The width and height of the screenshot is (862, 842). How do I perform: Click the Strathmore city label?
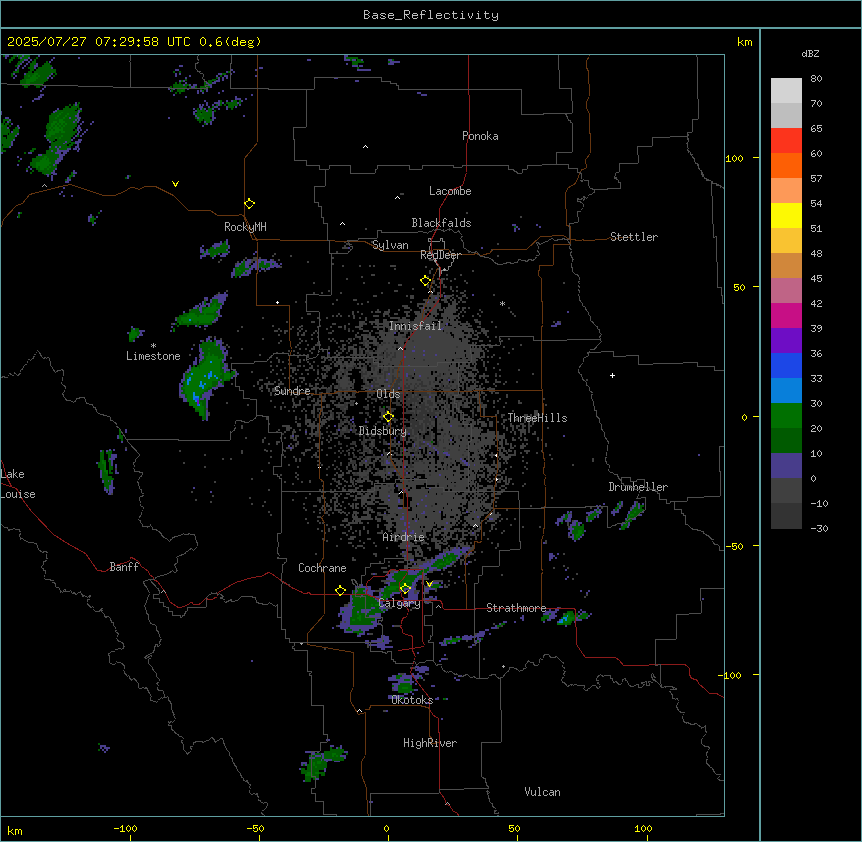point(516,608)
